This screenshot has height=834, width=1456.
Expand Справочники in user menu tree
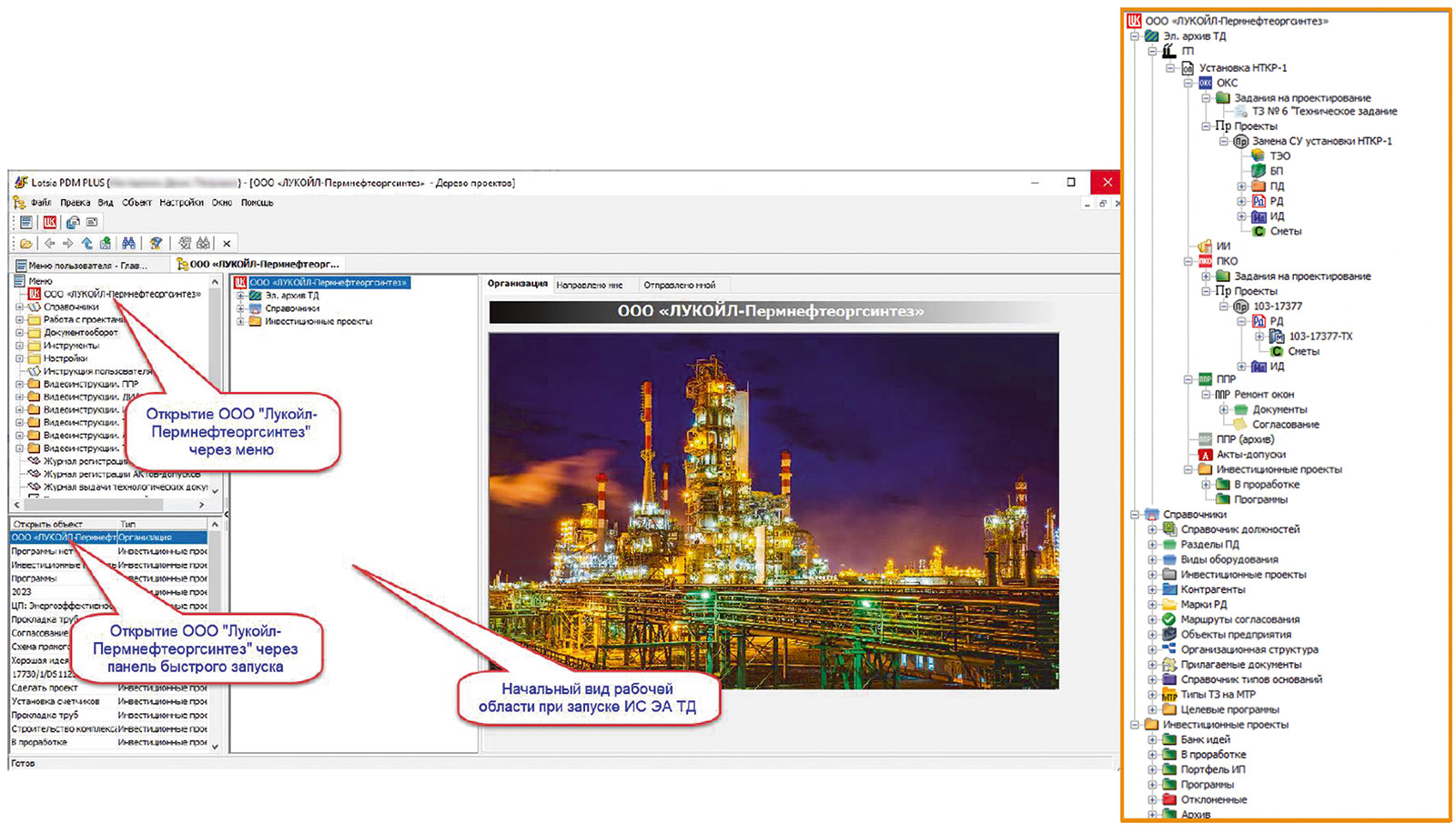point(19,307)
